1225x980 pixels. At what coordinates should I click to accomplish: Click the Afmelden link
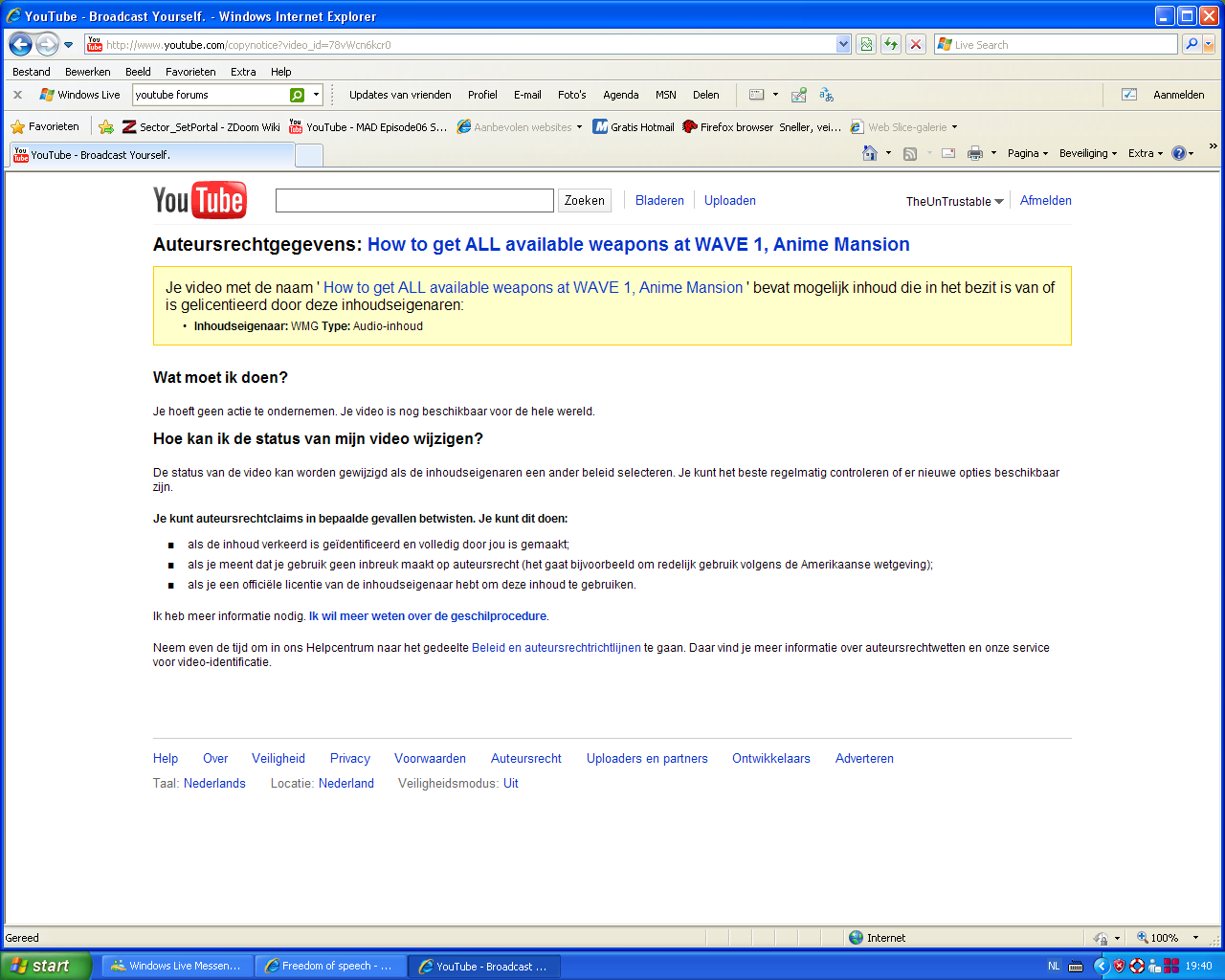1046,200
